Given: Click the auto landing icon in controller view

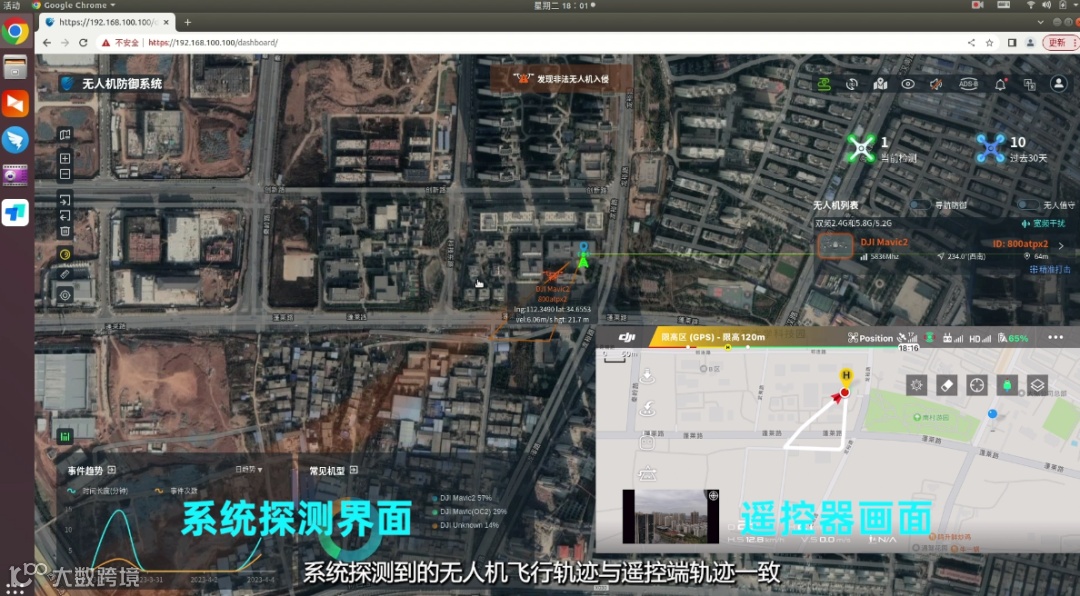Looking at the screenshot, I should 647,376.
